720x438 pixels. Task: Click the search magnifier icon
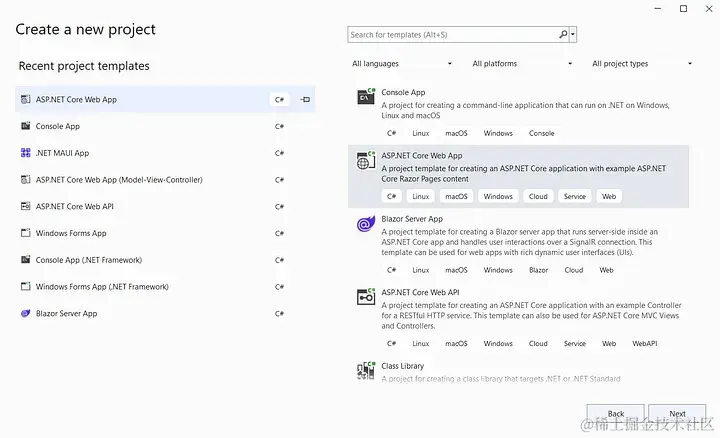(563, 34)
